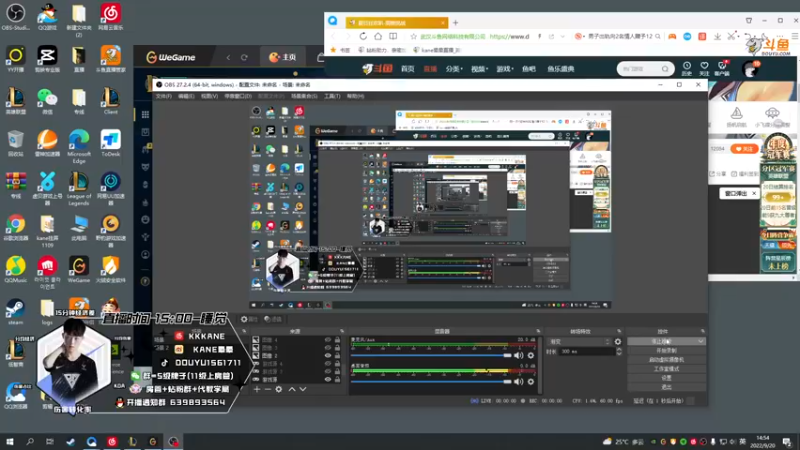Toggle lock on 图像 4 source

pyautogui.click(x=337, y=340)
